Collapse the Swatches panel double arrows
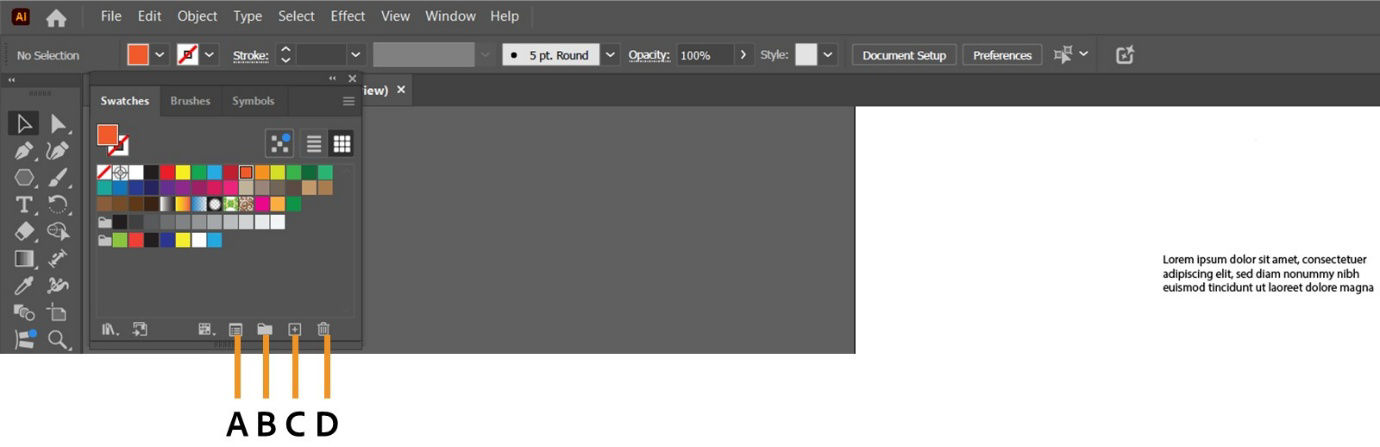This screenshot has width=1380, height=447. 333,78
